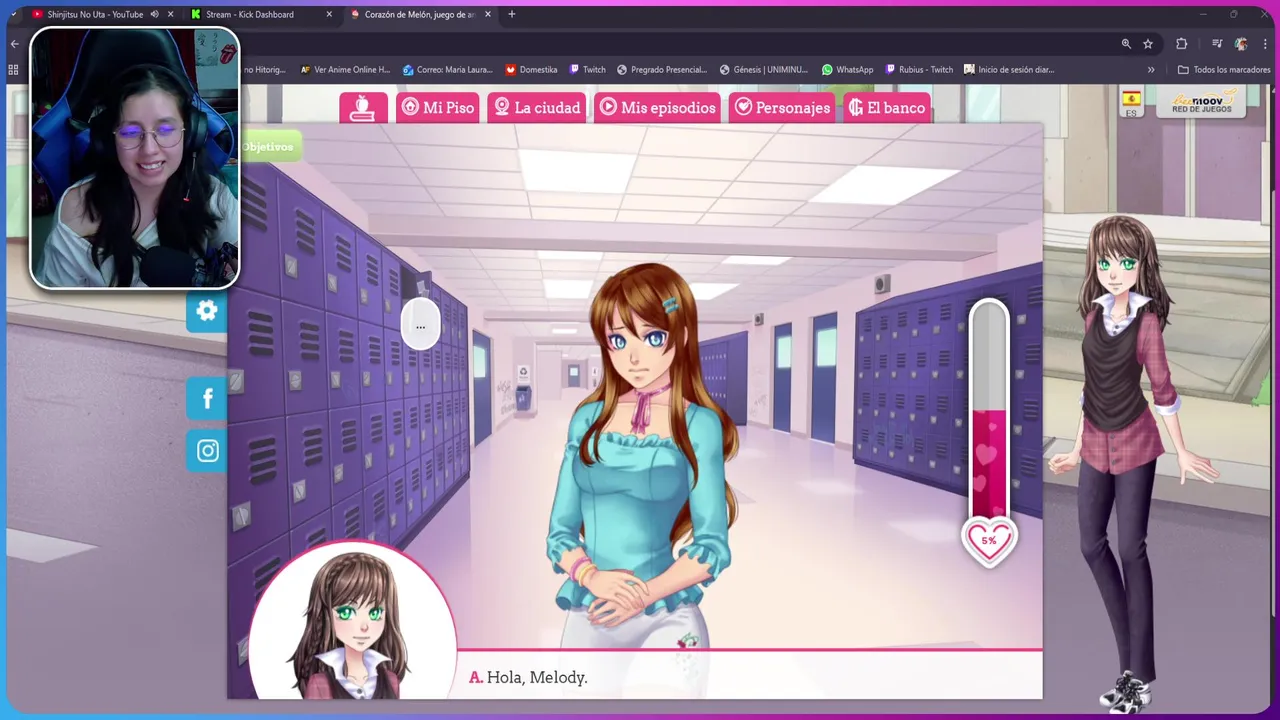This screenshot has height=720, width=1280.
Task: Open the game home apple-and-book icon
Action: tap(363, 108)
